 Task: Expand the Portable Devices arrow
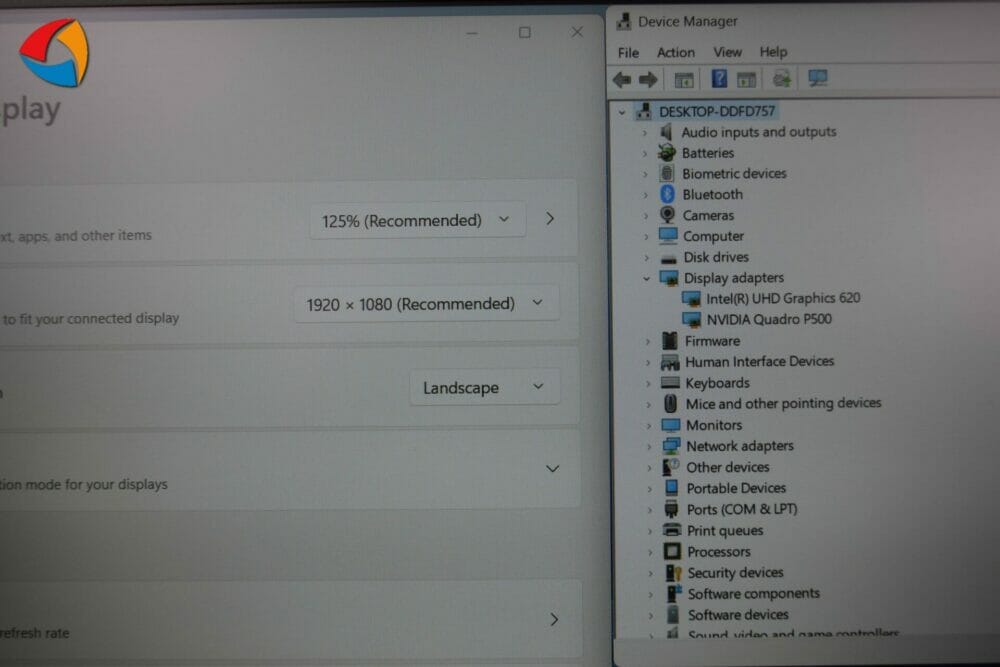(x=649, y=489)
